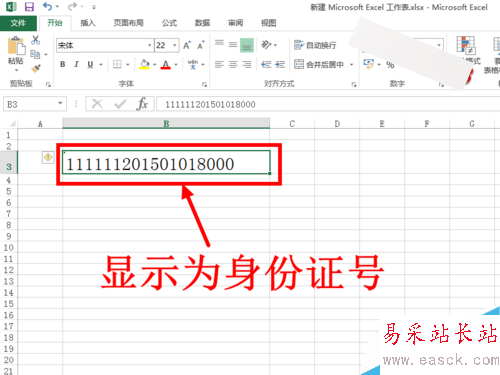Image resolution: width=500 pixels, height=375 pixels.
Task: Open the 合并后居中 dropdown arrow
Action: point(351,64)
